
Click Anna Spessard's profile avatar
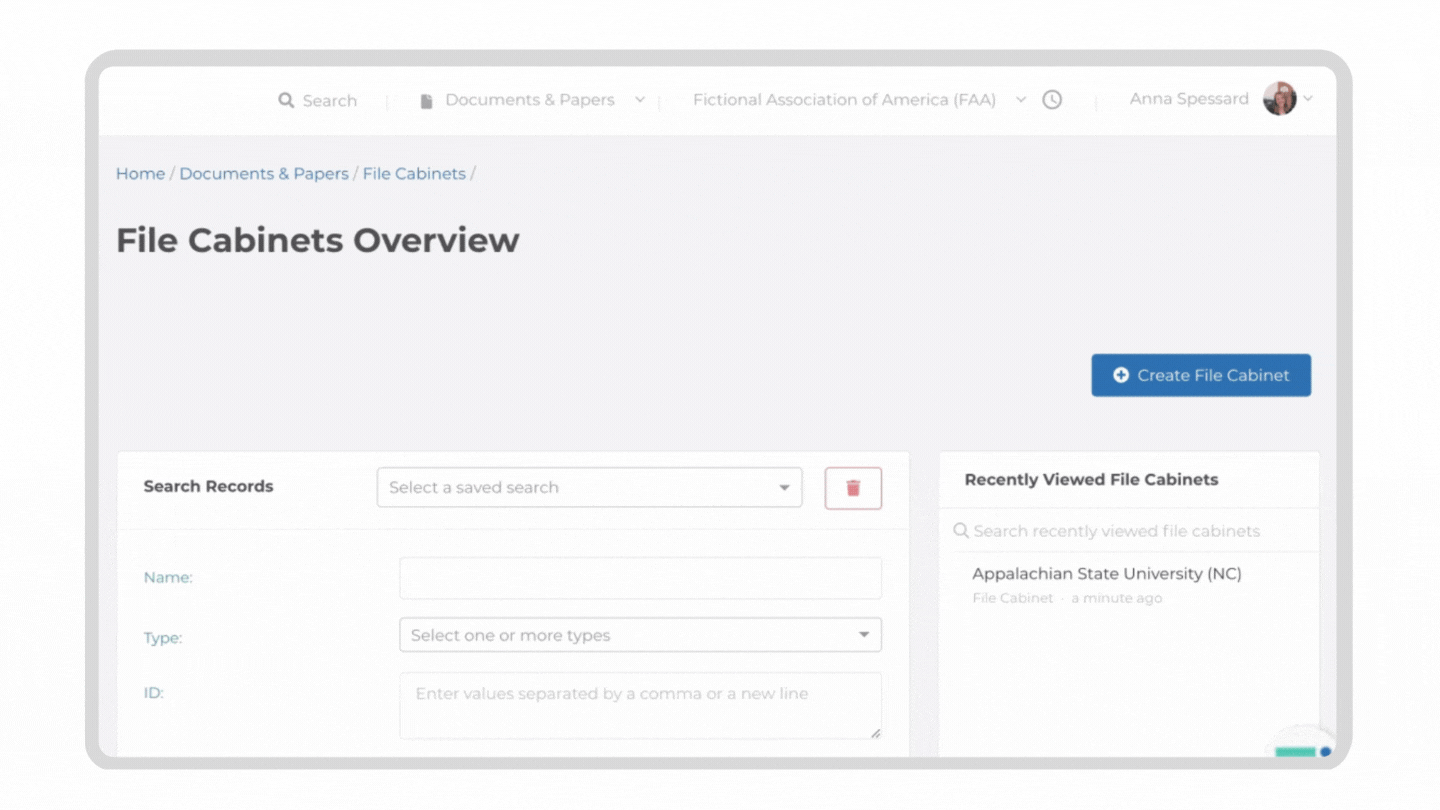pos(1280,99)
